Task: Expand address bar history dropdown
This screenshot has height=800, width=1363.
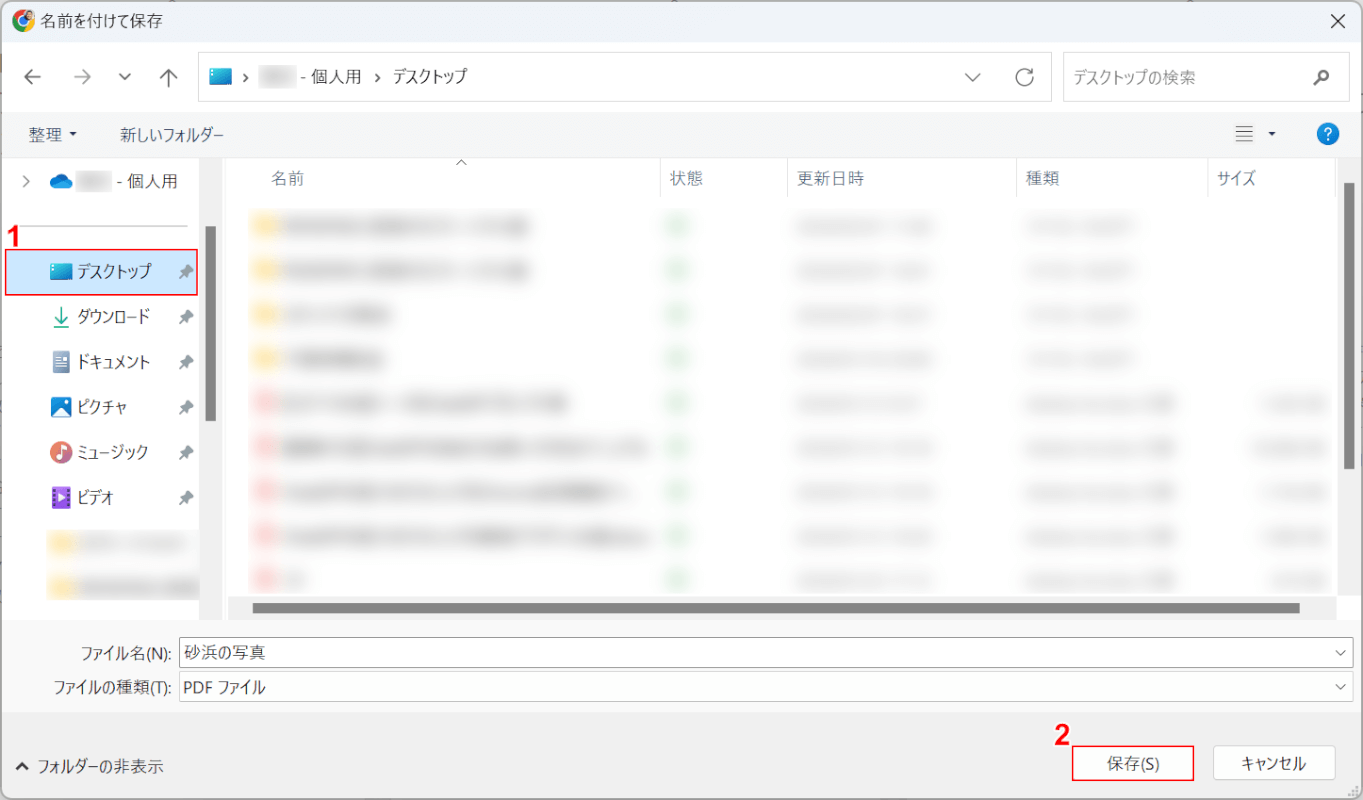Action: 972,77
